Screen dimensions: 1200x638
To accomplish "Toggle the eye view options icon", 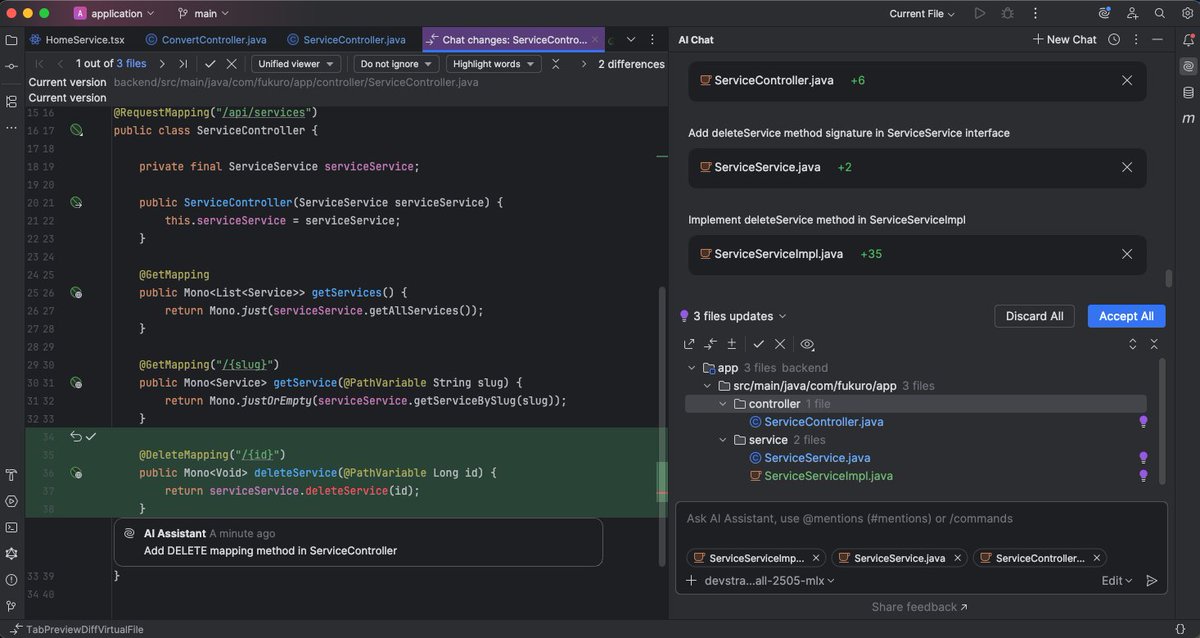I will (x=807, y=344).
